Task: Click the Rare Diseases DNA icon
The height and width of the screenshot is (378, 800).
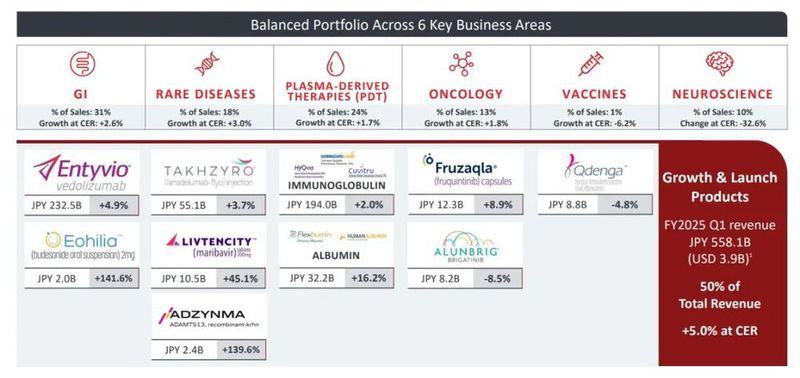Action: click(207, 65)
